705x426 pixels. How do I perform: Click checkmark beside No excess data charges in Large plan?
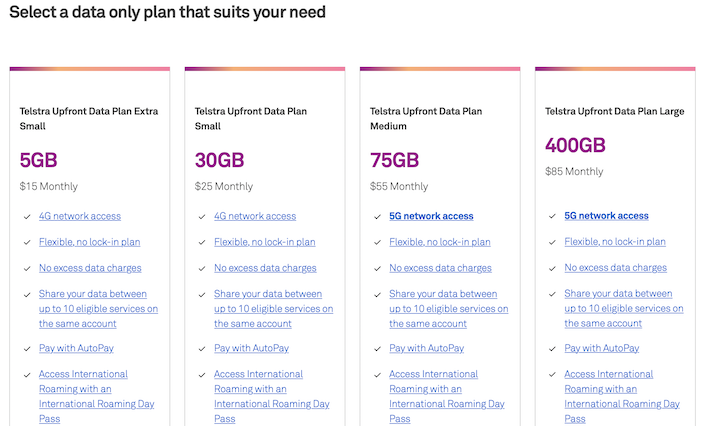pos(551,269)
